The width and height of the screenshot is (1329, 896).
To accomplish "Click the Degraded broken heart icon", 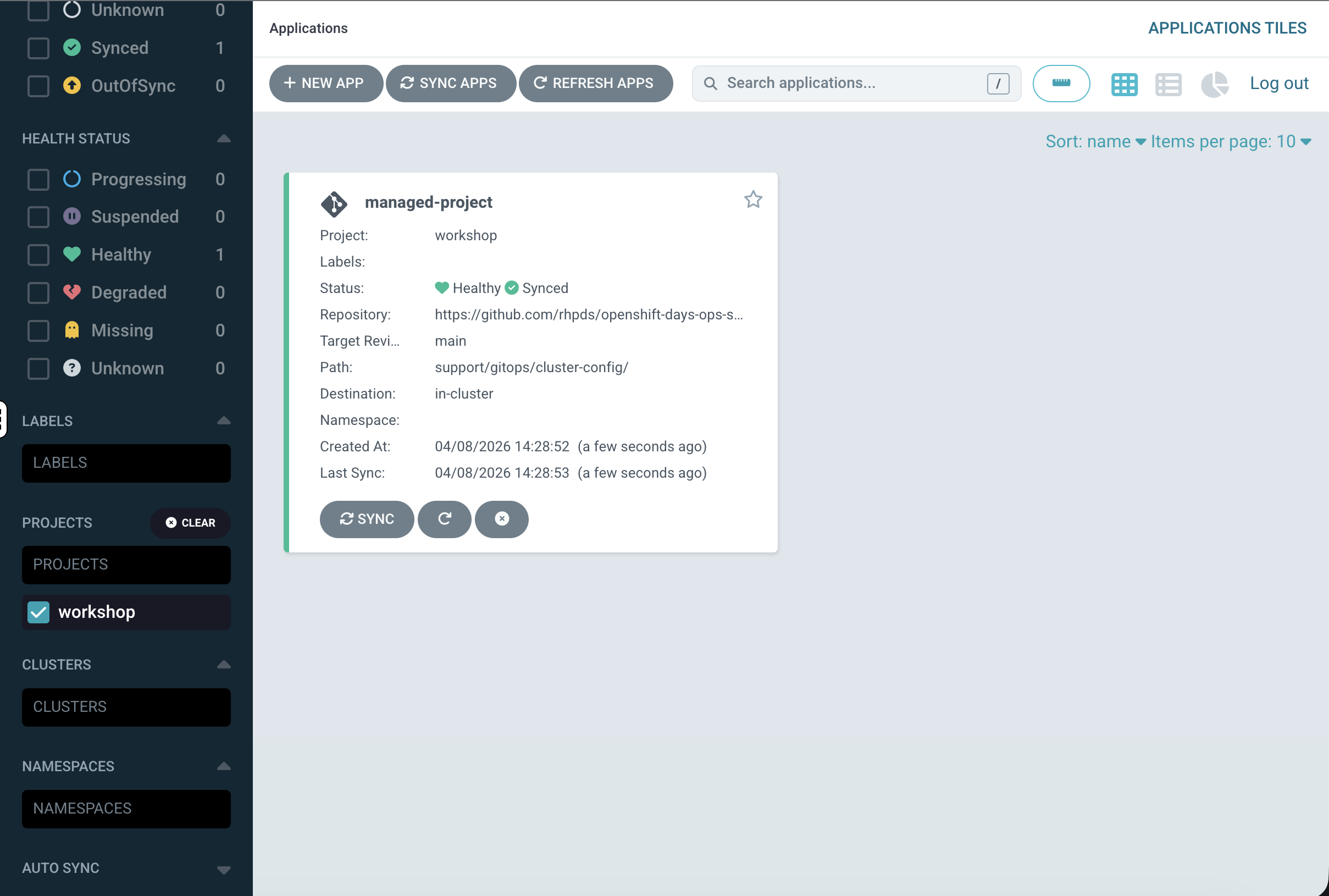I will tap(71, 292).
